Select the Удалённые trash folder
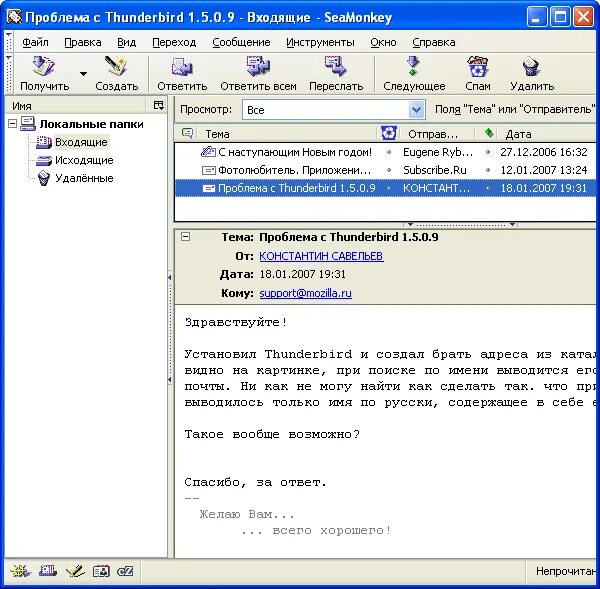The image size is (600, 589). click(x=84, y=178)
